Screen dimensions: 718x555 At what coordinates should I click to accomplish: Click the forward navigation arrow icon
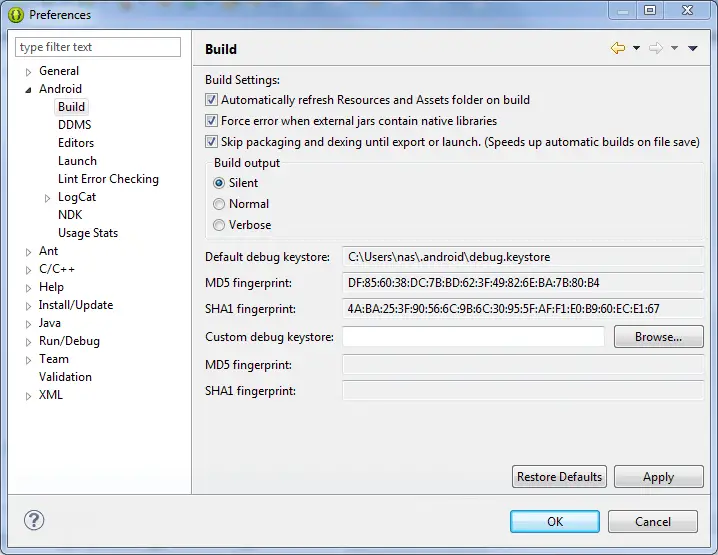pos(656,48)
